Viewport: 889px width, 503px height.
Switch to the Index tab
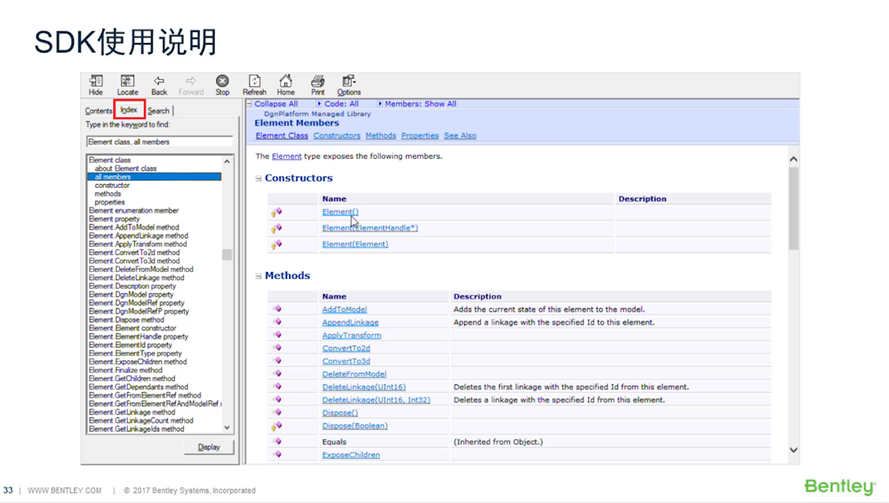point(129,109)
